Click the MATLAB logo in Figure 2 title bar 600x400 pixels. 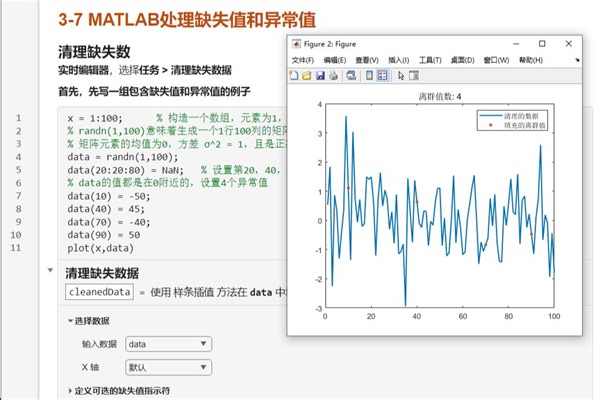click(296, 44)
